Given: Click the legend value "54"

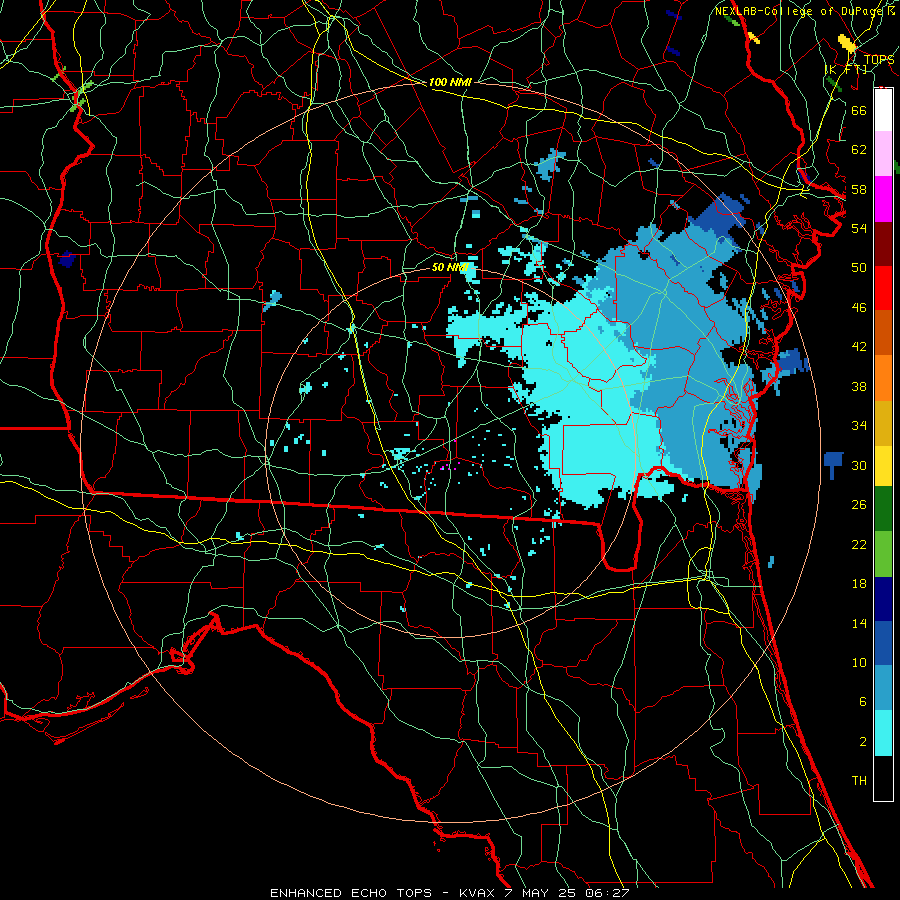Looking at the screenshot, I should (859, 228).
